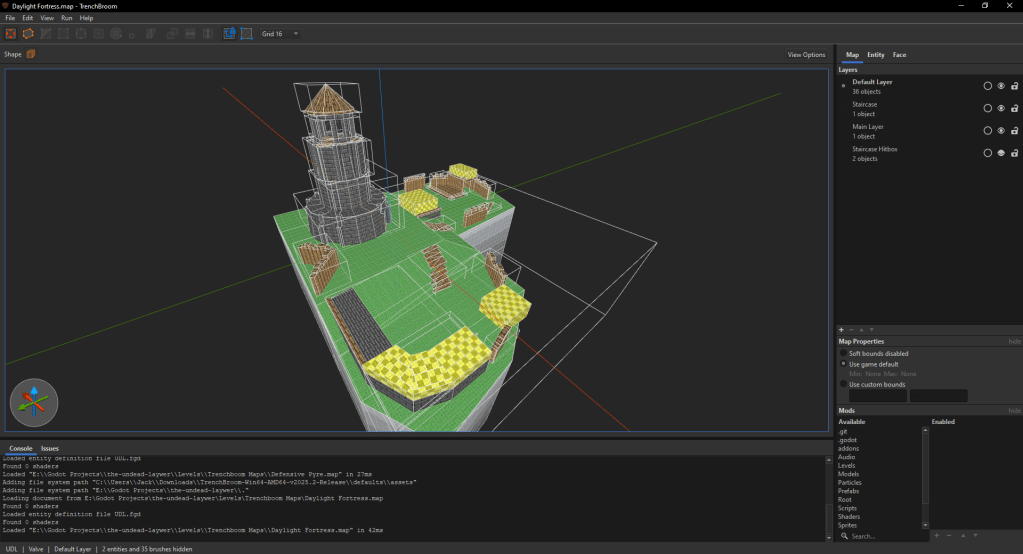Image resolution: width=1023 pixels, height=554 pixels.
Task: Toggle the UV lock toolbar icon
Action: 246,34
